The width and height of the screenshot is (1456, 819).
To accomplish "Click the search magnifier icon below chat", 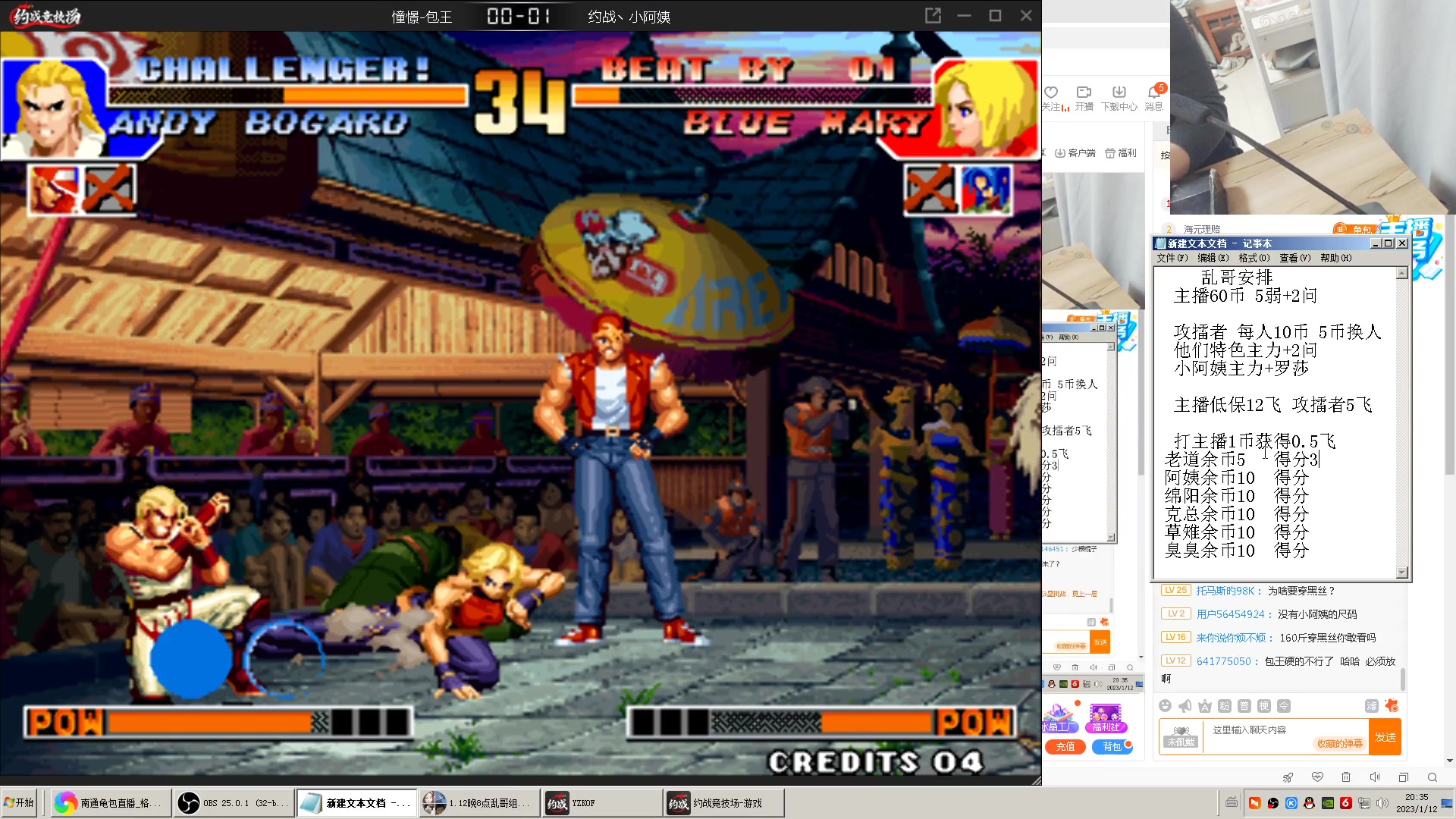I will (x=1432, y=777).
